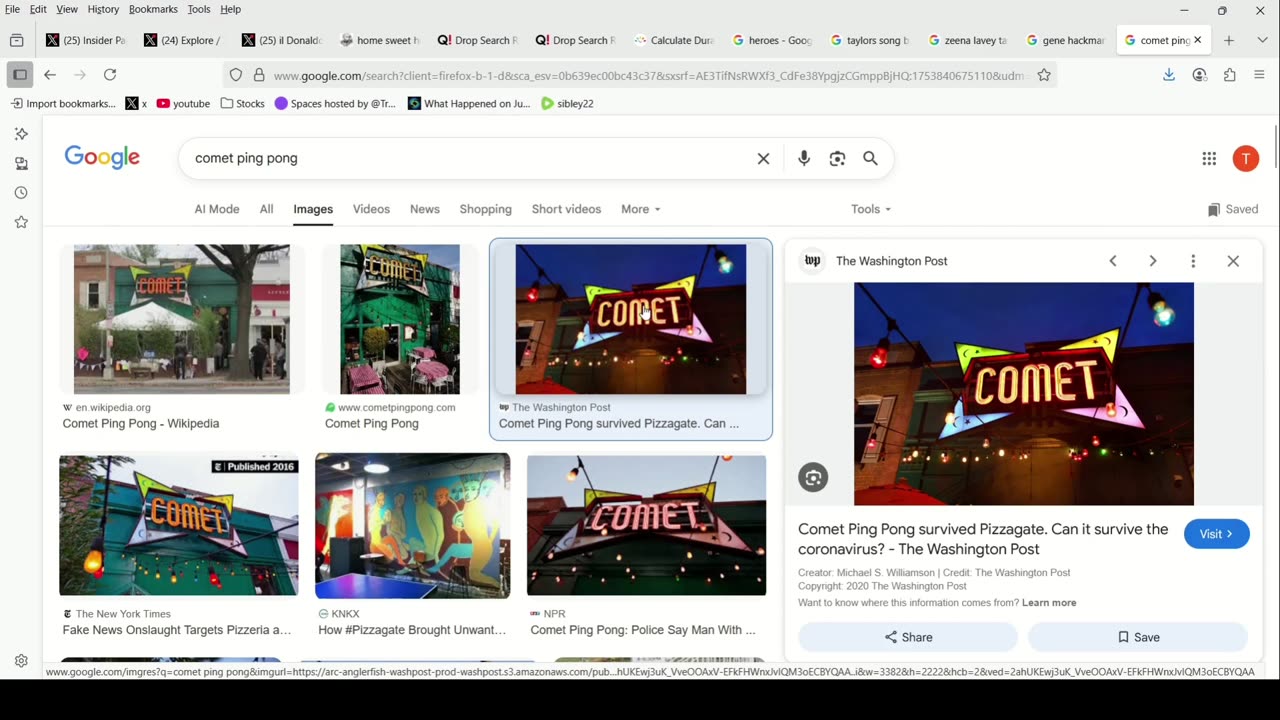Switch to gene hackman tab
The height and width of the screenshot is (720, 1280).
(1066, 40)
